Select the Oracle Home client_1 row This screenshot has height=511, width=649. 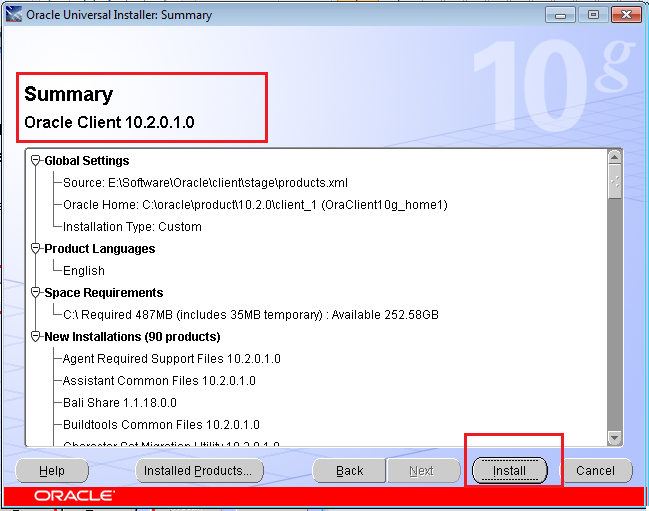pyautogui.click(x=255, y=205)
